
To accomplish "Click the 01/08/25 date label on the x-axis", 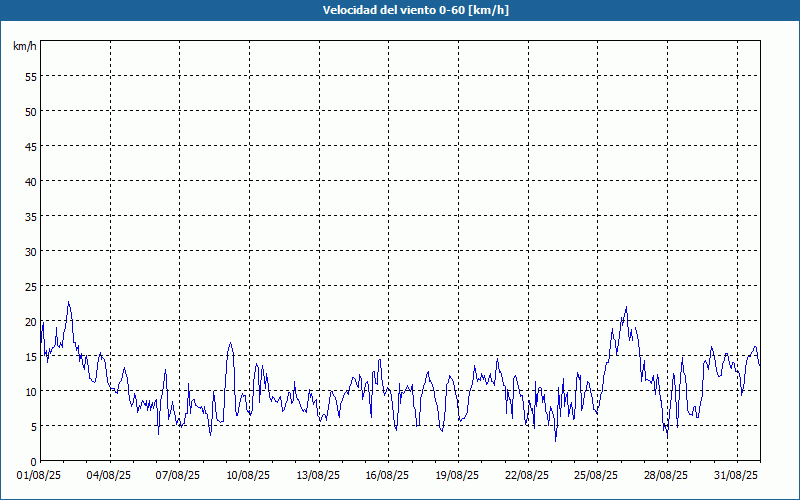I will [x=39, y=476].
